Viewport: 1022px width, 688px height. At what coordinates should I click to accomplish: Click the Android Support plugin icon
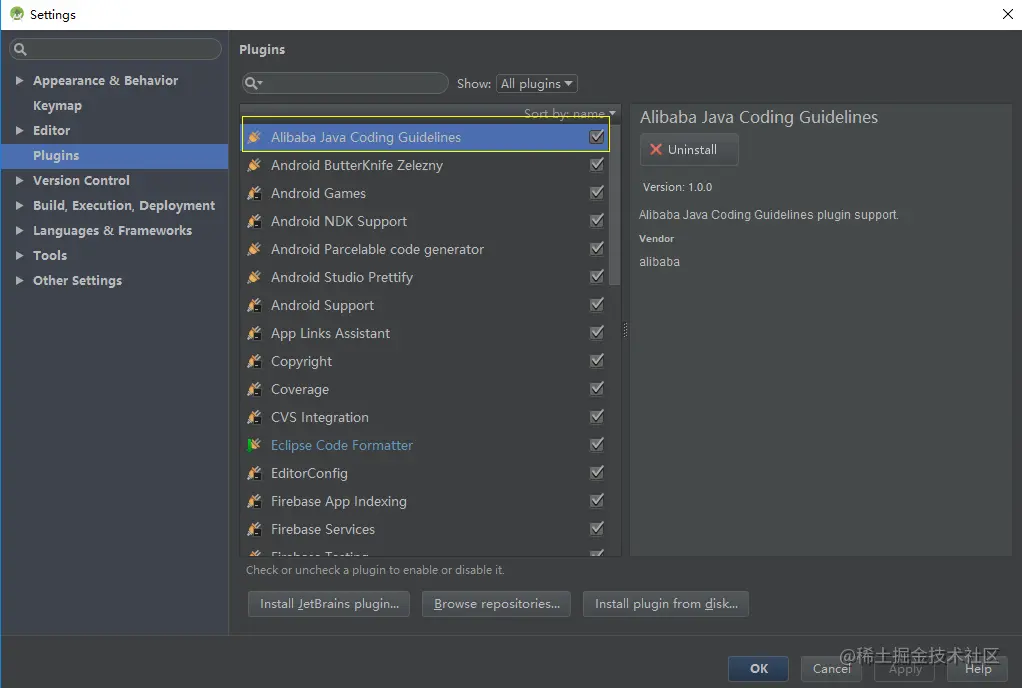tap(254, 306)
